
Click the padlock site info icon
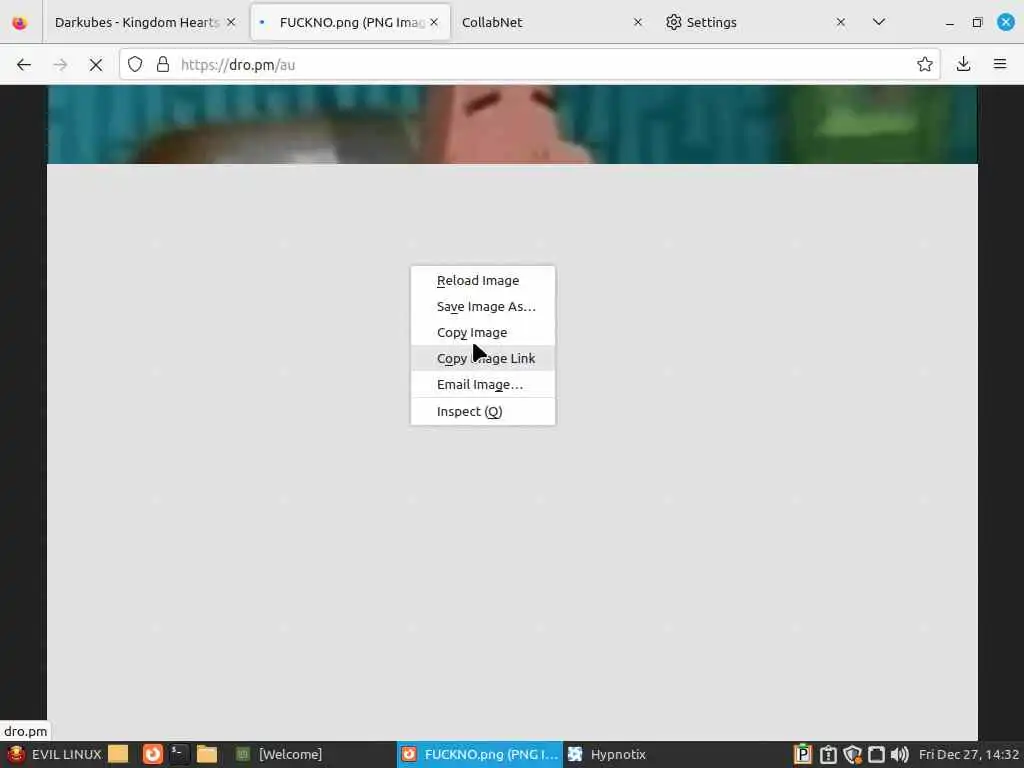point(163,65)
